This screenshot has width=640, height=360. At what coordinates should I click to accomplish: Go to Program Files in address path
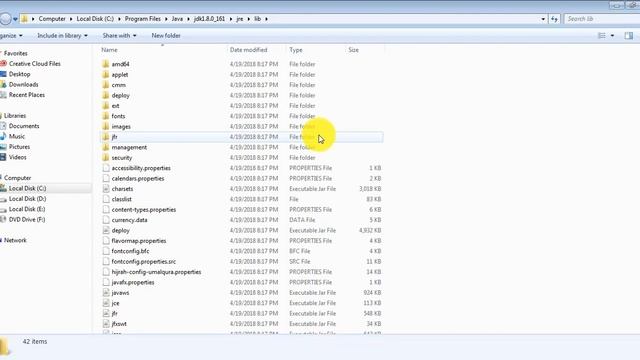pos(142,19)
